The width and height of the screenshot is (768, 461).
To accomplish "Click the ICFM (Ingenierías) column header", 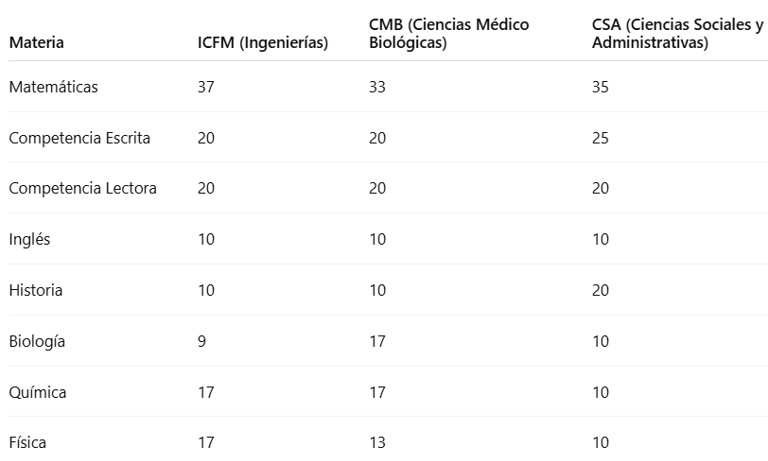I will point(263,45).
